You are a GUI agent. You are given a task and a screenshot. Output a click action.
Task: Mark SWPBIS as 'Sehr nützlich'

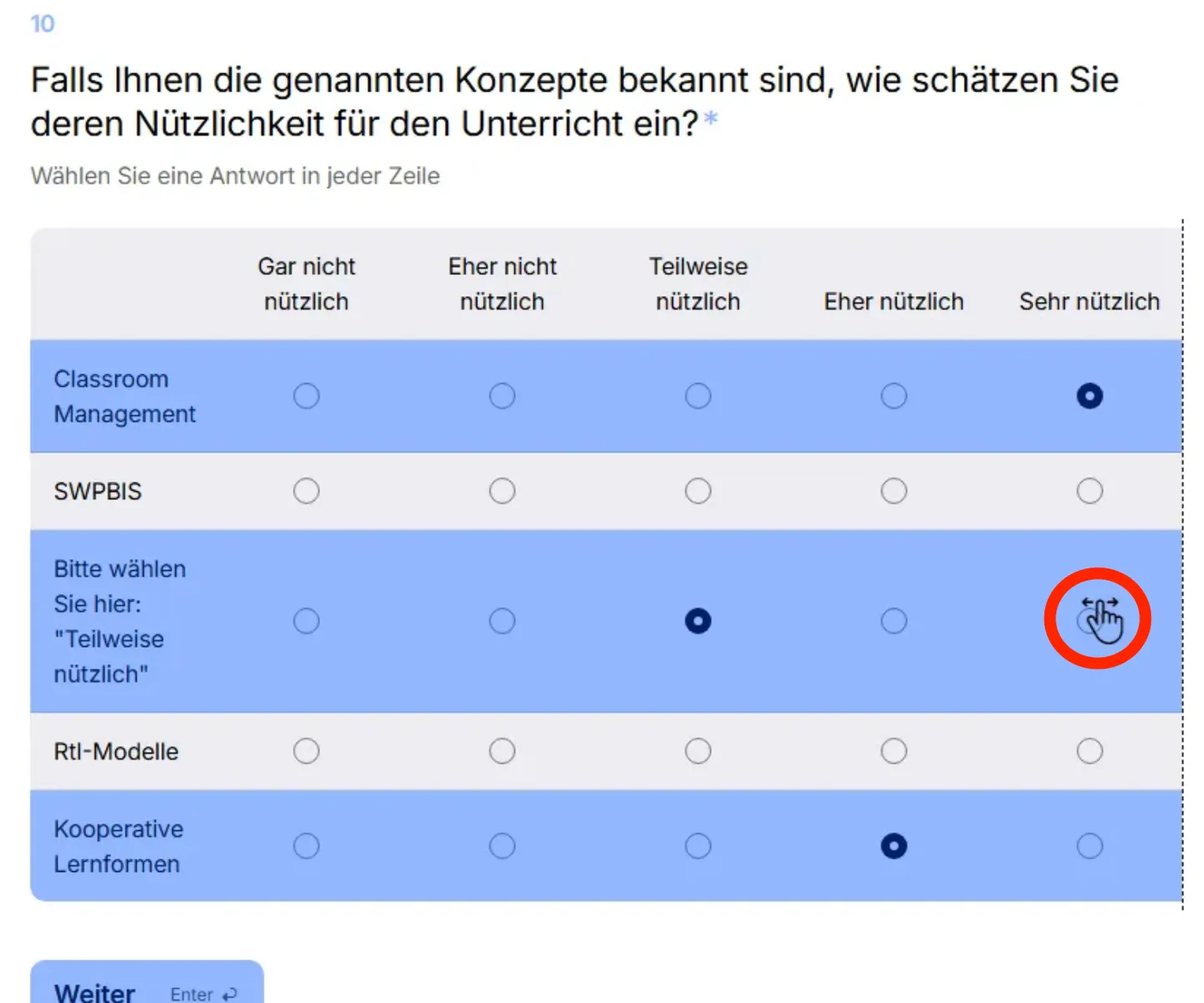tap(1089, 491)
